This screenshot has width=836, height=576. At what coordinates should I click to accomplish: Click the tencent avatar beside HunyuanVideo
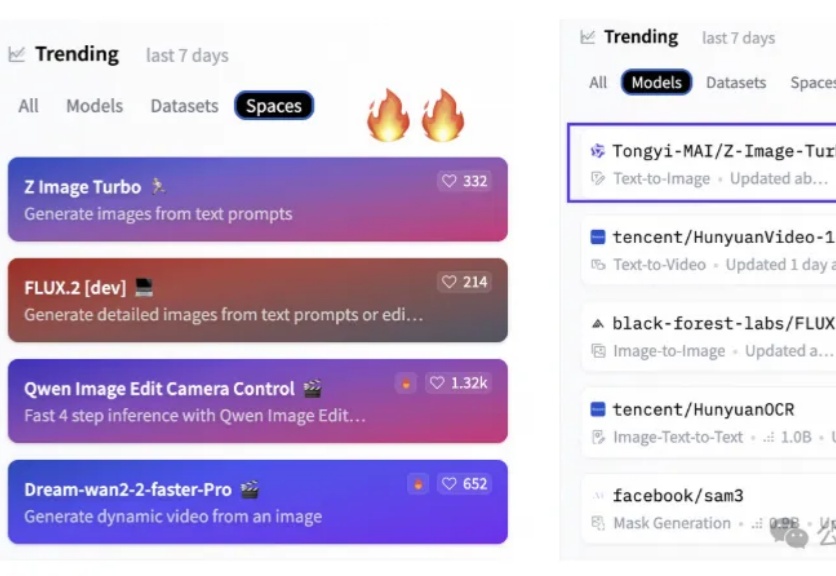click(x=598, y=237)
